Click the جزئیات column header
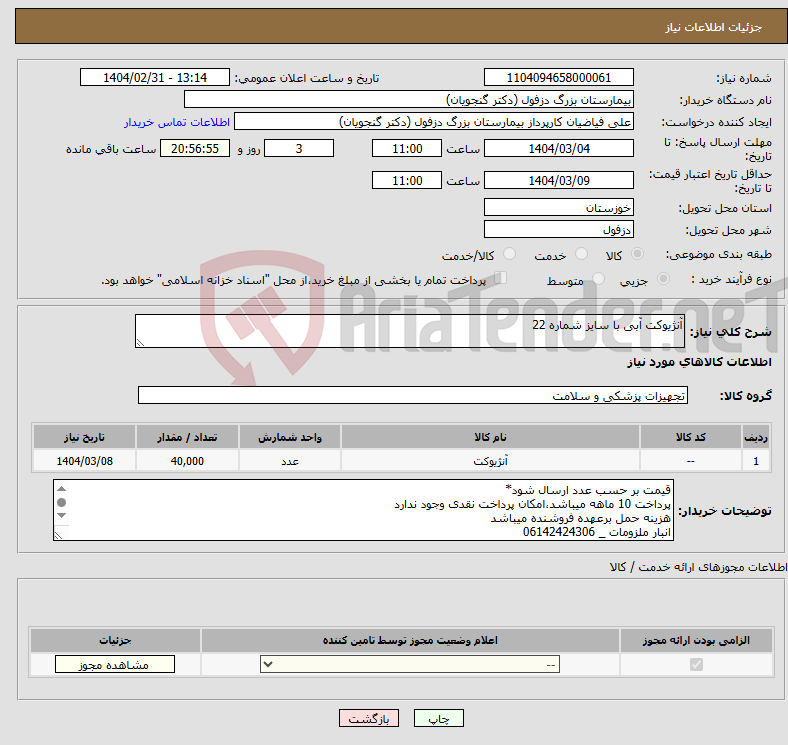Image resolution: width=788 pixels, height=745 pixels. 115,640
